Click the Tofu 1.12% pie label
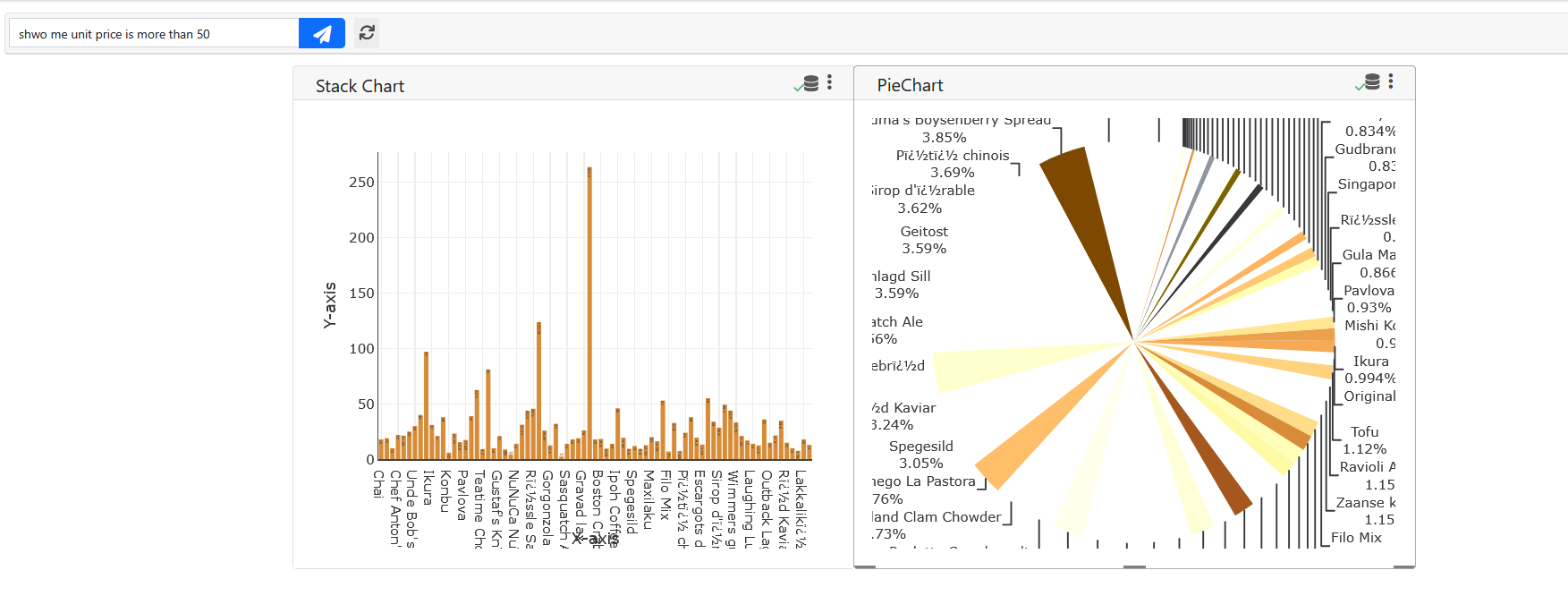 [x=1365, y=440]
